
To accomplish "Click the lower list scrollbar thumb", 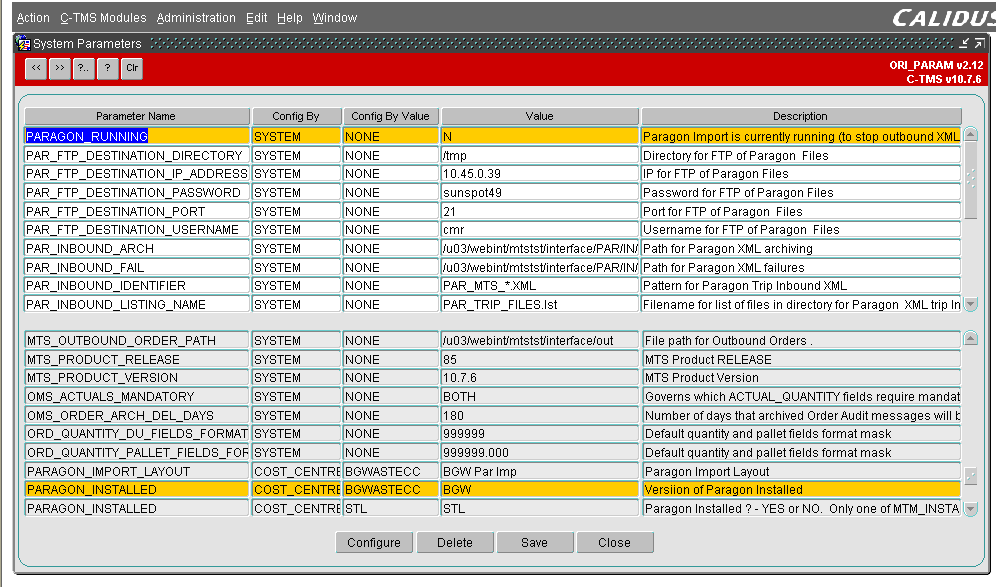I will pyautogui.click(x=971, y=475).
